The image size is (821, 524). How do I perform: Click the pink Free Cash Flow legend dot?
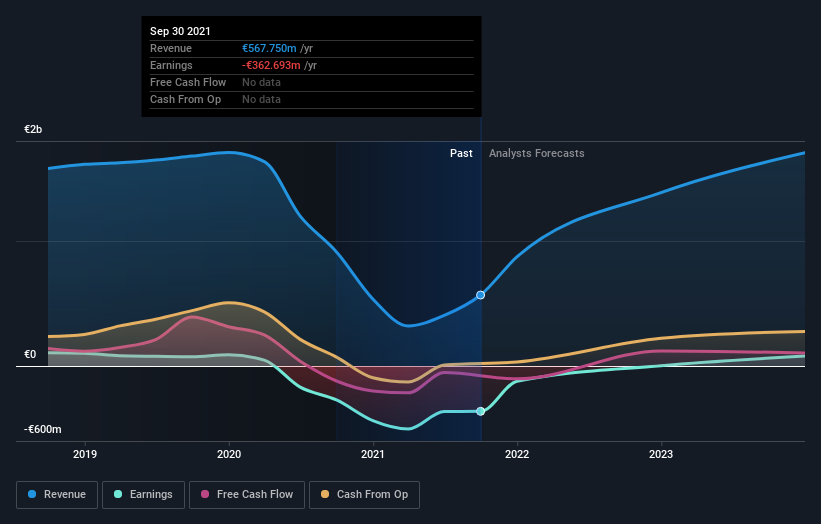click(x=205, y=494)
